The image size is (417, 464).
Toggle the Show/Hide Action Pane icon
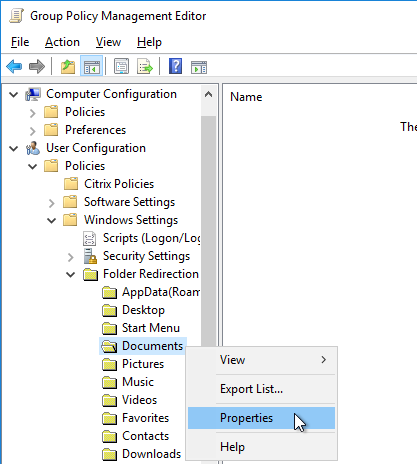click(199, 67)
